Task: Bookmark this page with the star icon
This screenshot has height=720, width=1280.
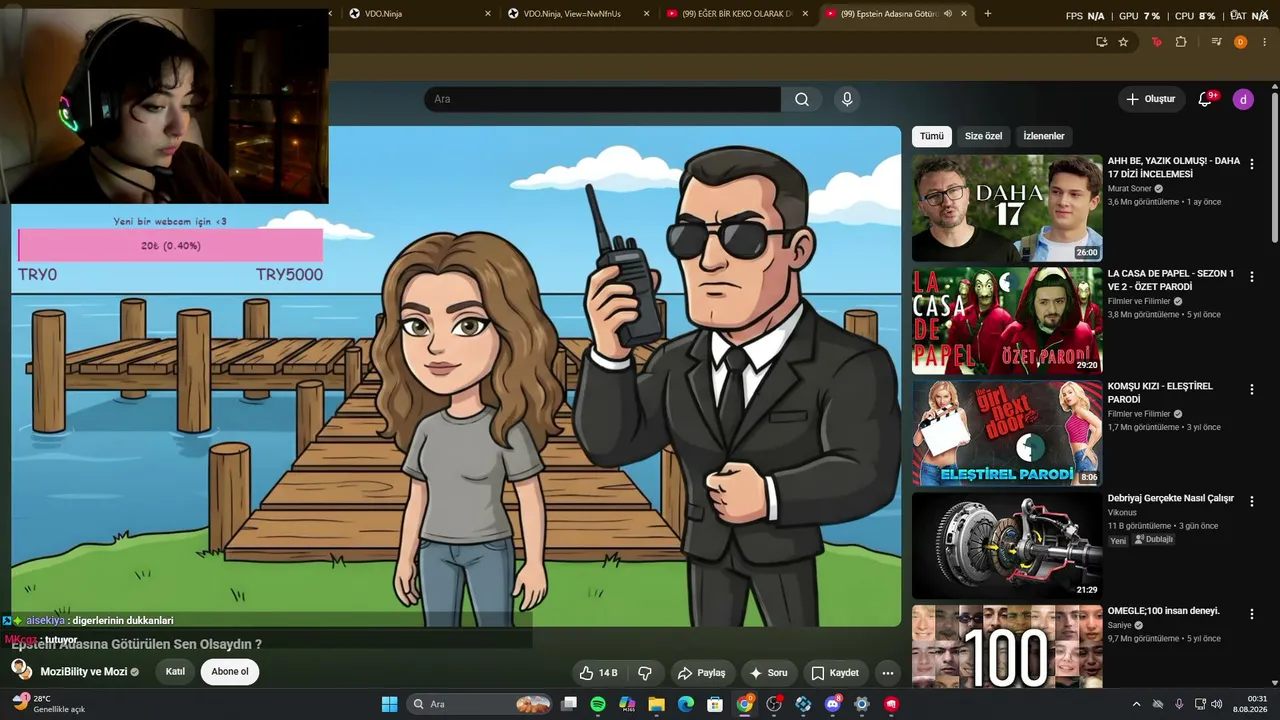Action: [x=1123, y=42]
